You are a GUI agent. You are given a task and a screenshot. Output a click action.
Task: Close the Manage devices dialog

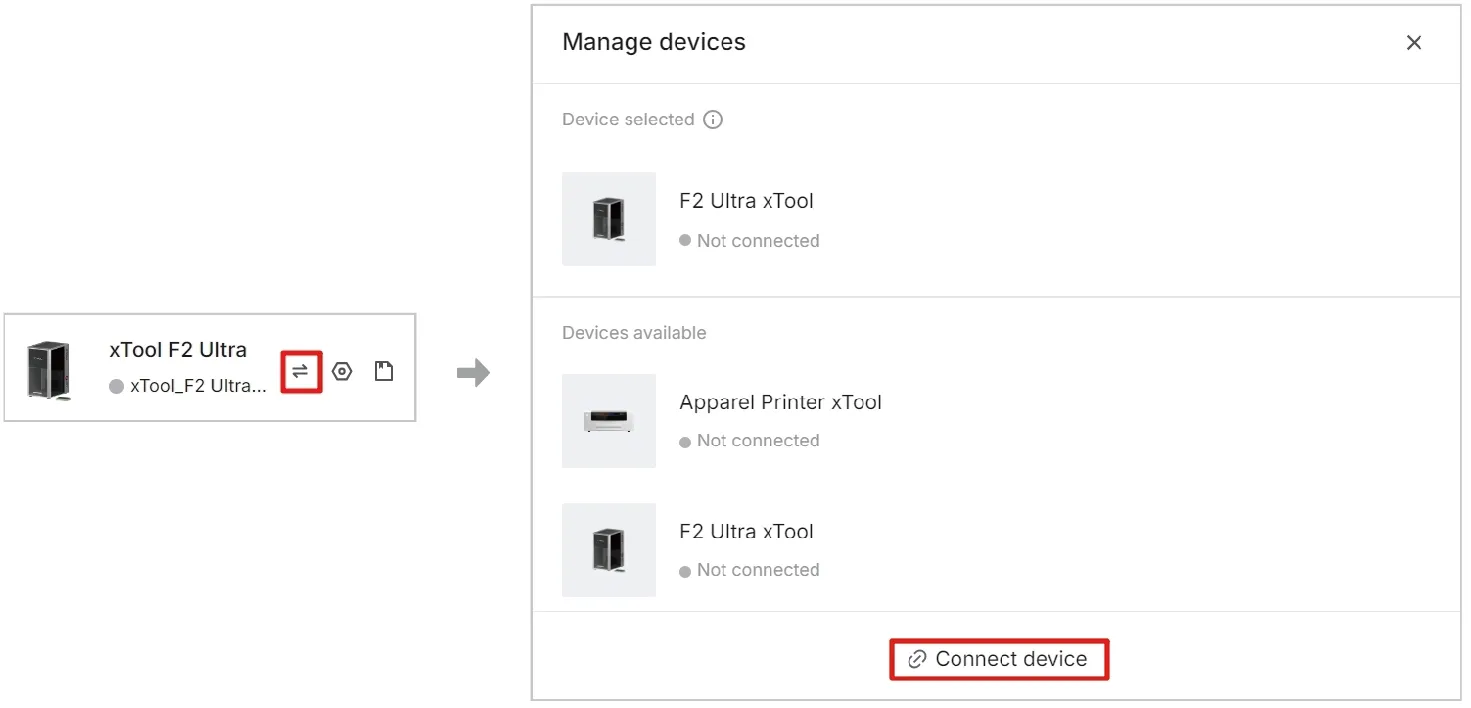click(1414, 43)
